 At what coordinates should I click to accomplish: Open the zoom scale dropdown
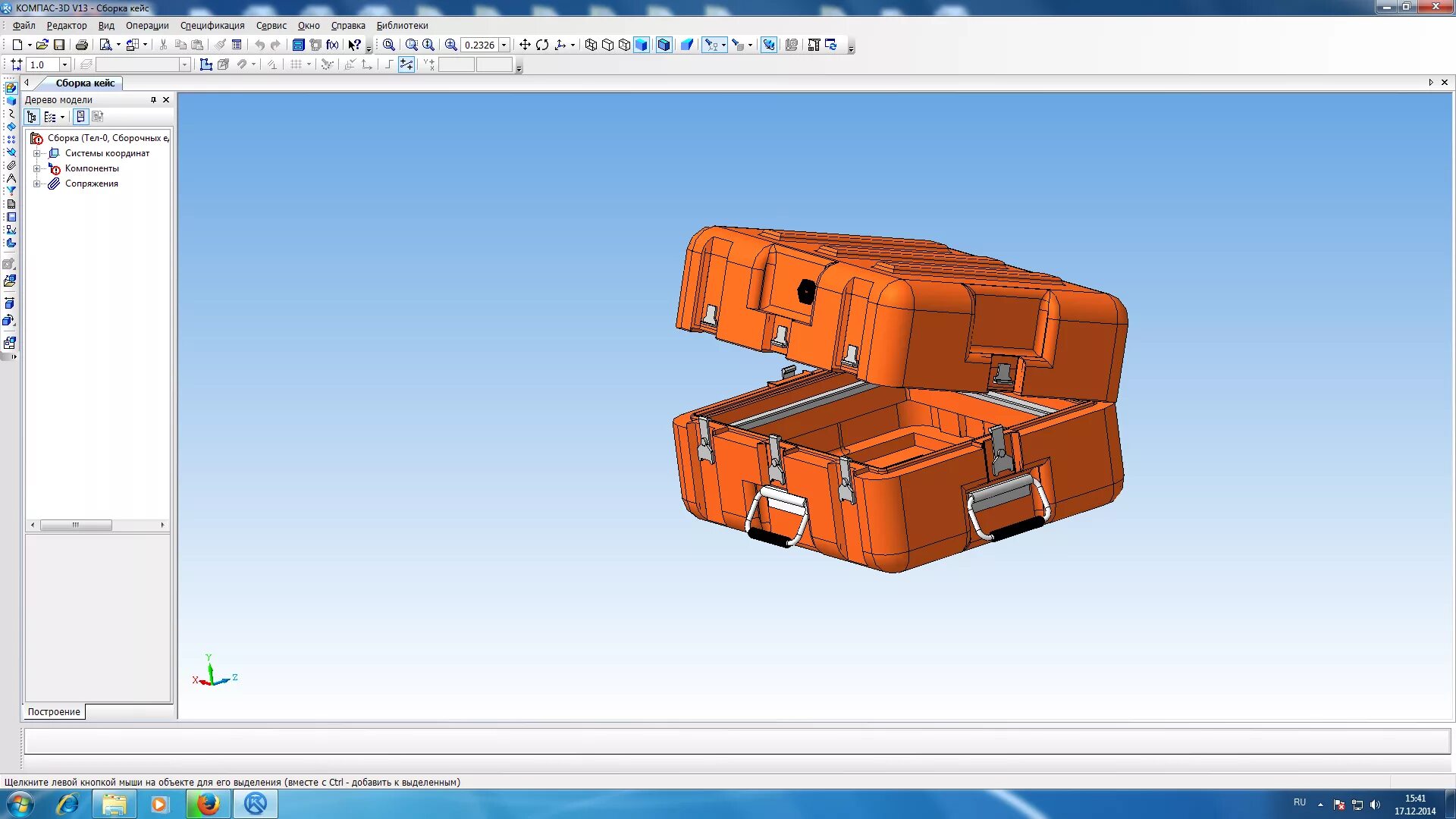(504, 45)
